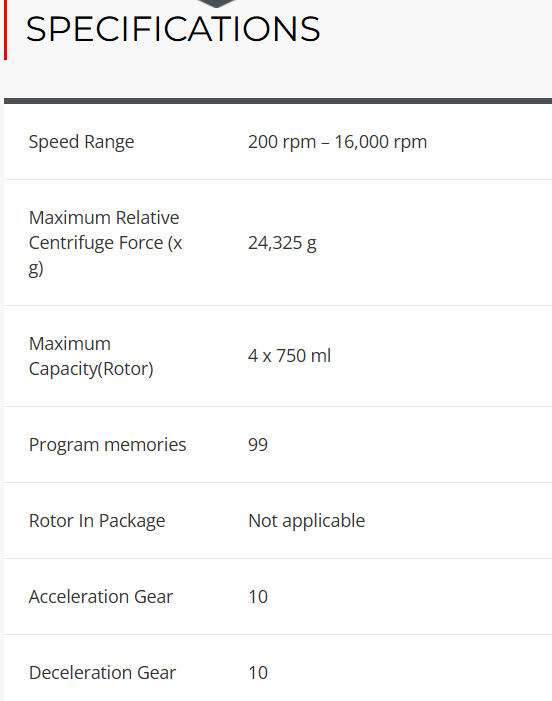Select the Program memories label
This screenshot has height=701, width=552.
click(x=107, y=445)
